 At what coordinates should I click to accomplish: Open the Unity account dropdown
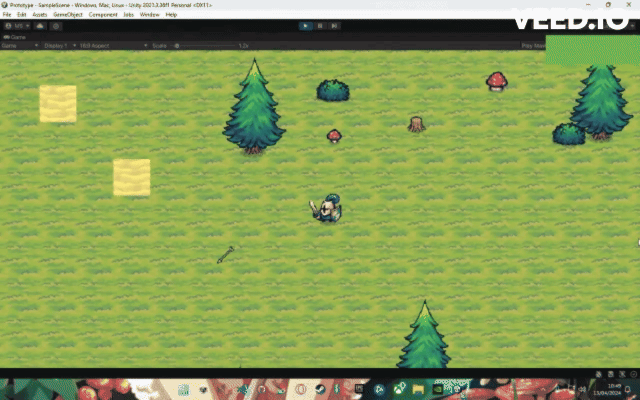pyautogui.click(x=17, y=26)
